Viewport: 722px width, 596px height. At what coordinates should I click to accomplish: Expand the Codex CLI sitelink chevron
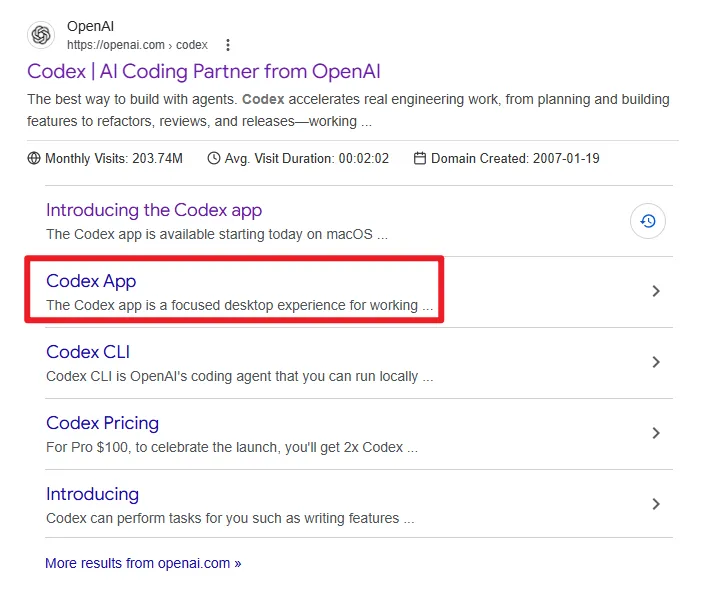point(656,362)
